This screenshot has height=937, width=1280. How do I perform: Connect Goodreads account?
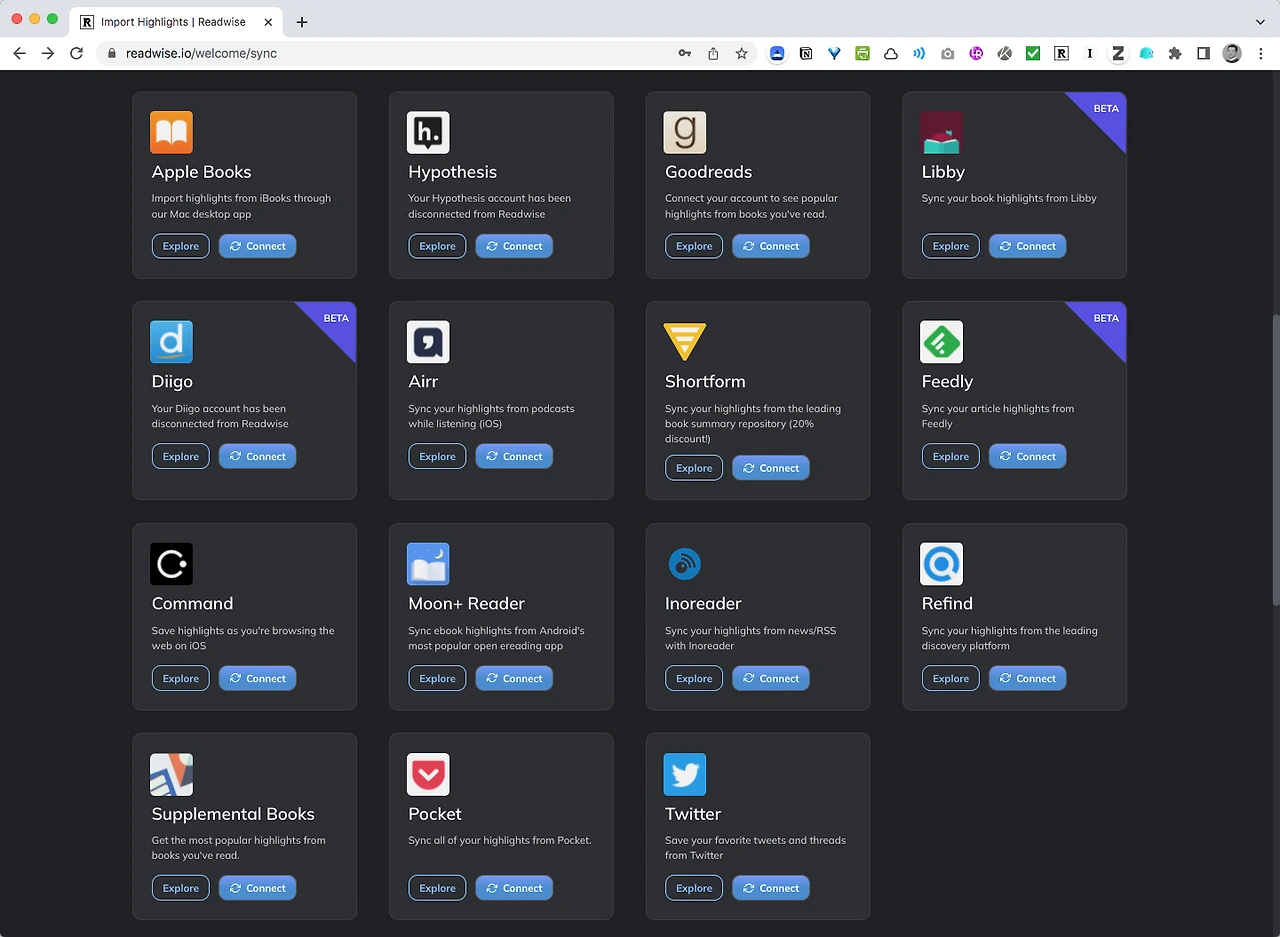pyautogui.click(x=771, y=246)
